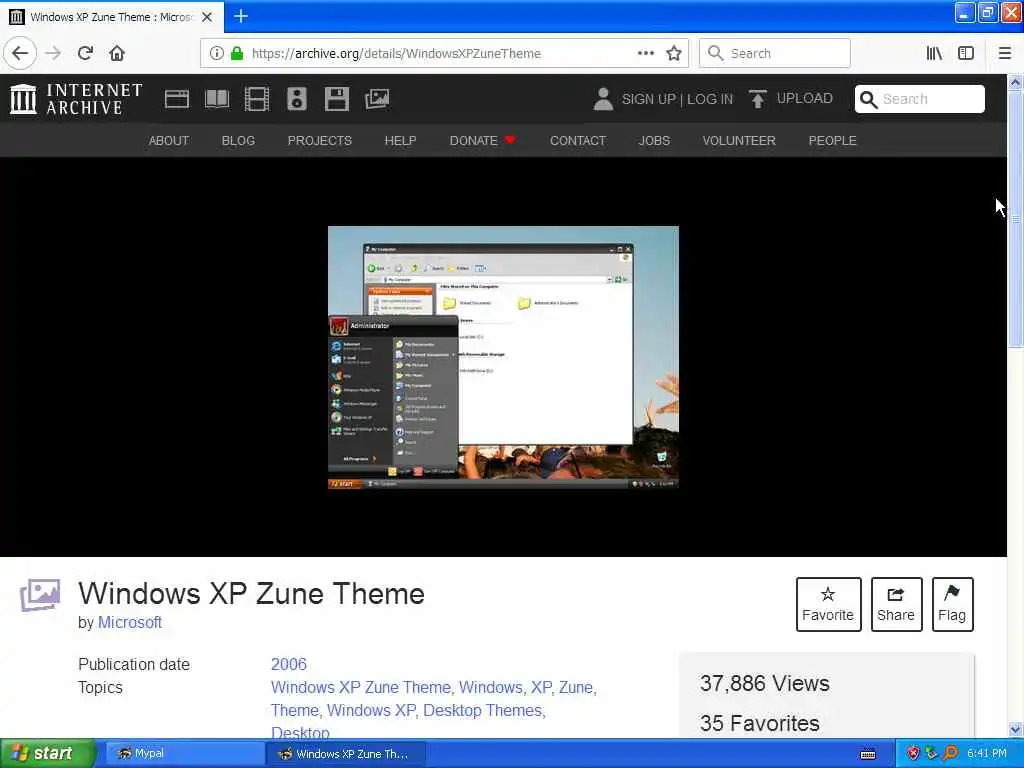Click the vertical scrollbar thumb
This screenshot has width=1024, height=768.
(1015, 219)
